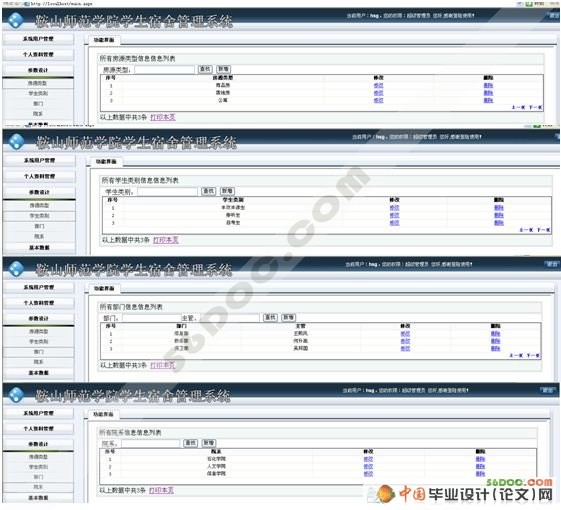Go to 下一页 in 房源类型 table
This screenshot has height=510, width=561.
click(535, 107)
